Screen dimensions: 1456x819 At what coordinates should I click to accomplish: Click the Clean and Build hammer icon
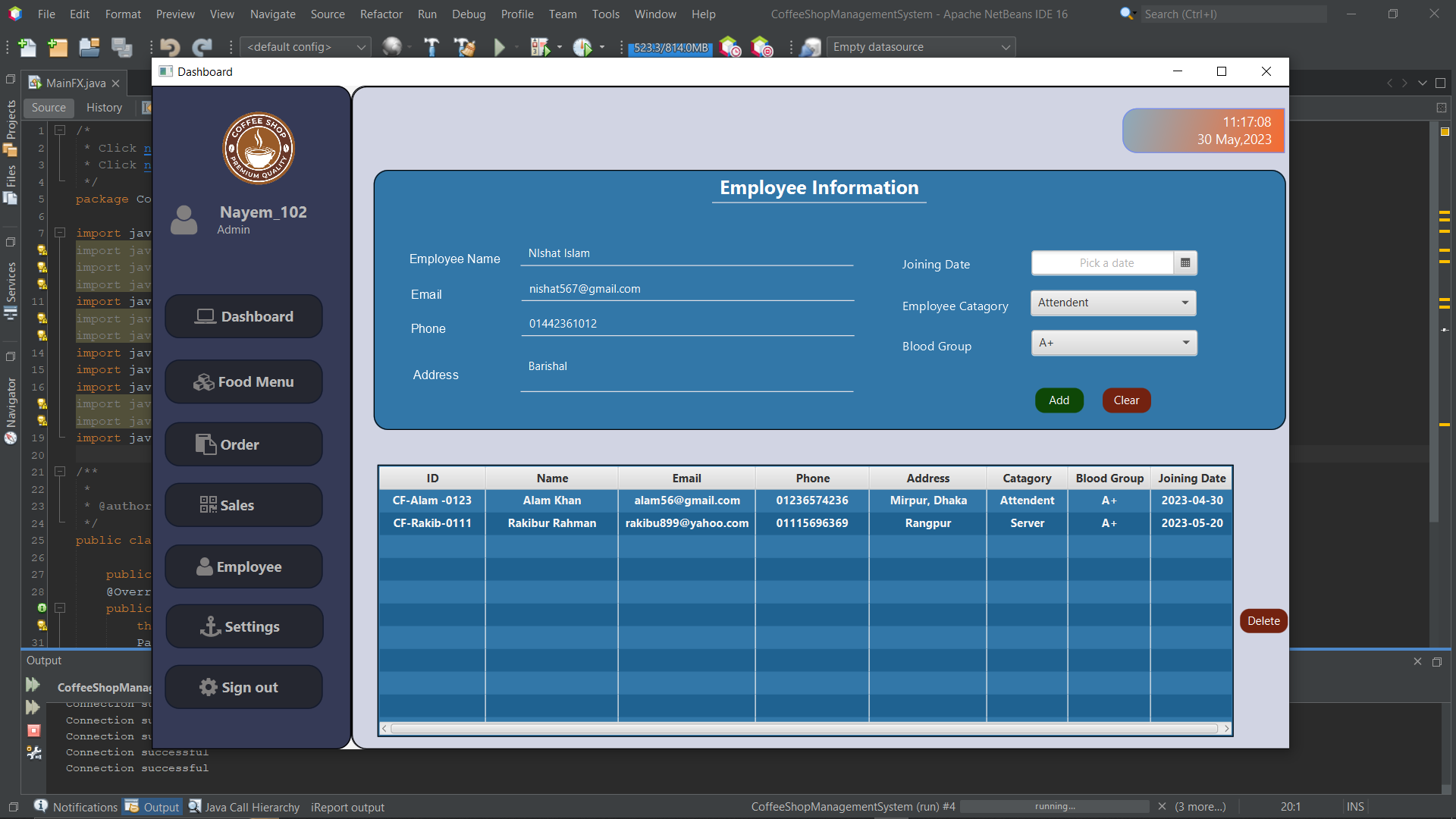pyautogui.click(x=464, y=47)
